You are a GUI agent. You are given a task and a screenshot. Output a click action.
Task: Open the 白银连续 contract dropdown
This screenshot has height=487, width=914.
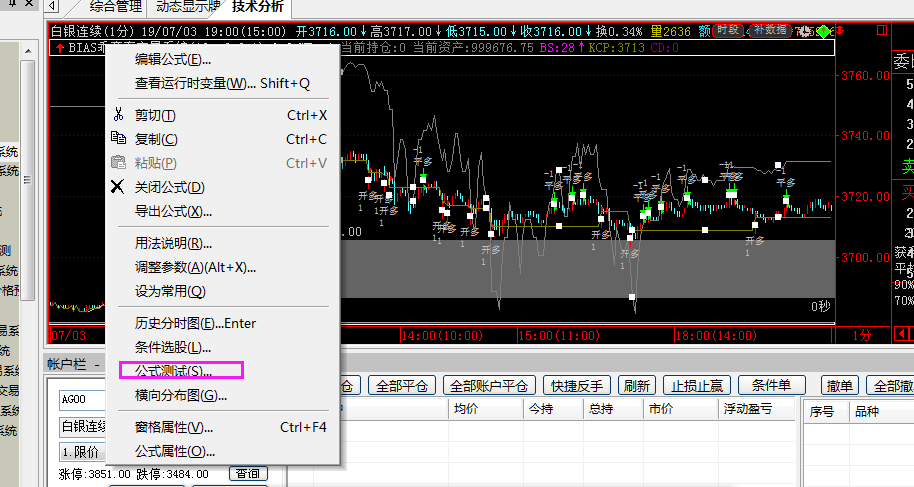click(82, 426)
